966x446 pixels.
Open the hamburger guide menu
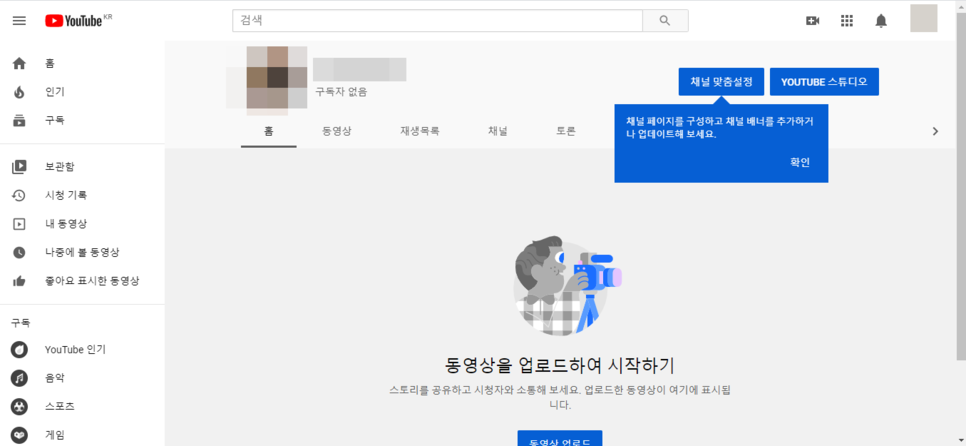tap(19, 21)
